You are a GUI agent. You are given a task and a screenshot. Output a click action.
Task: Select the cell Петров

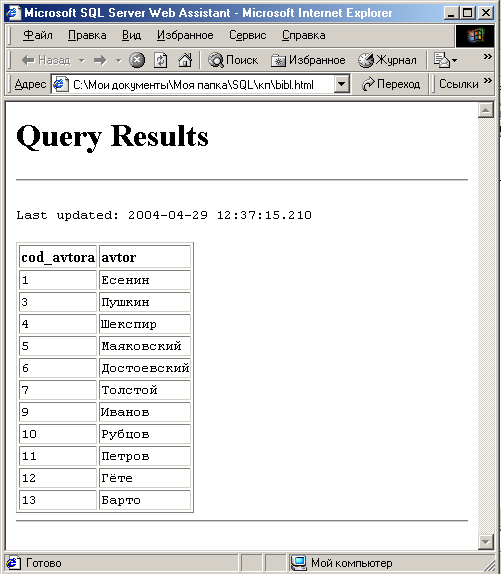[145, 456]
